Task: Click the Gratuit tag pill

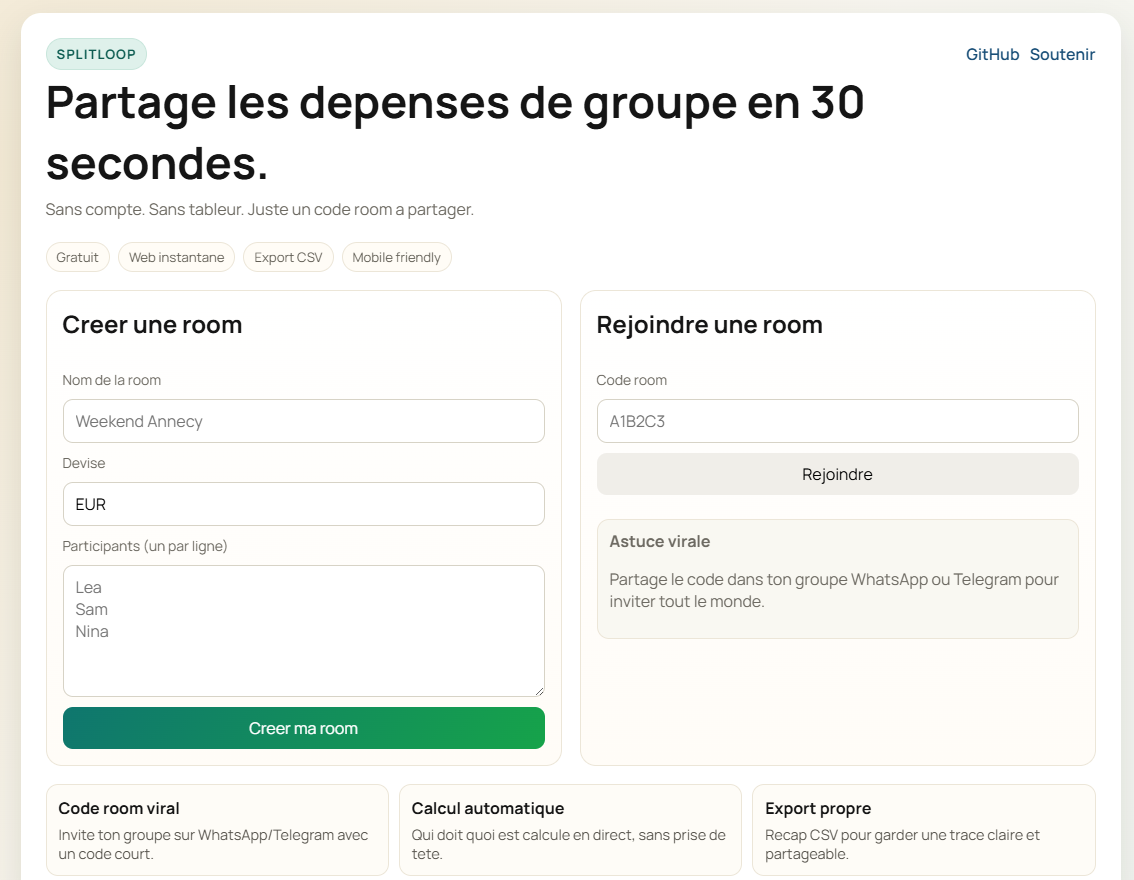Action: pos(77,257)
